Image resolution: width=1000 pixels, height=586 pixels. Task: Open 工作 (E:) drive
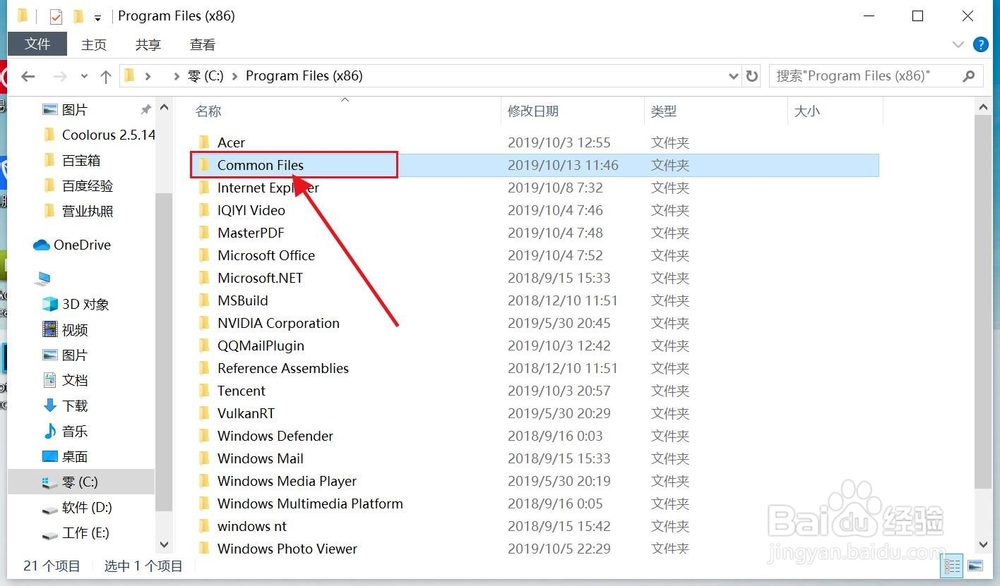pos(85,533)
